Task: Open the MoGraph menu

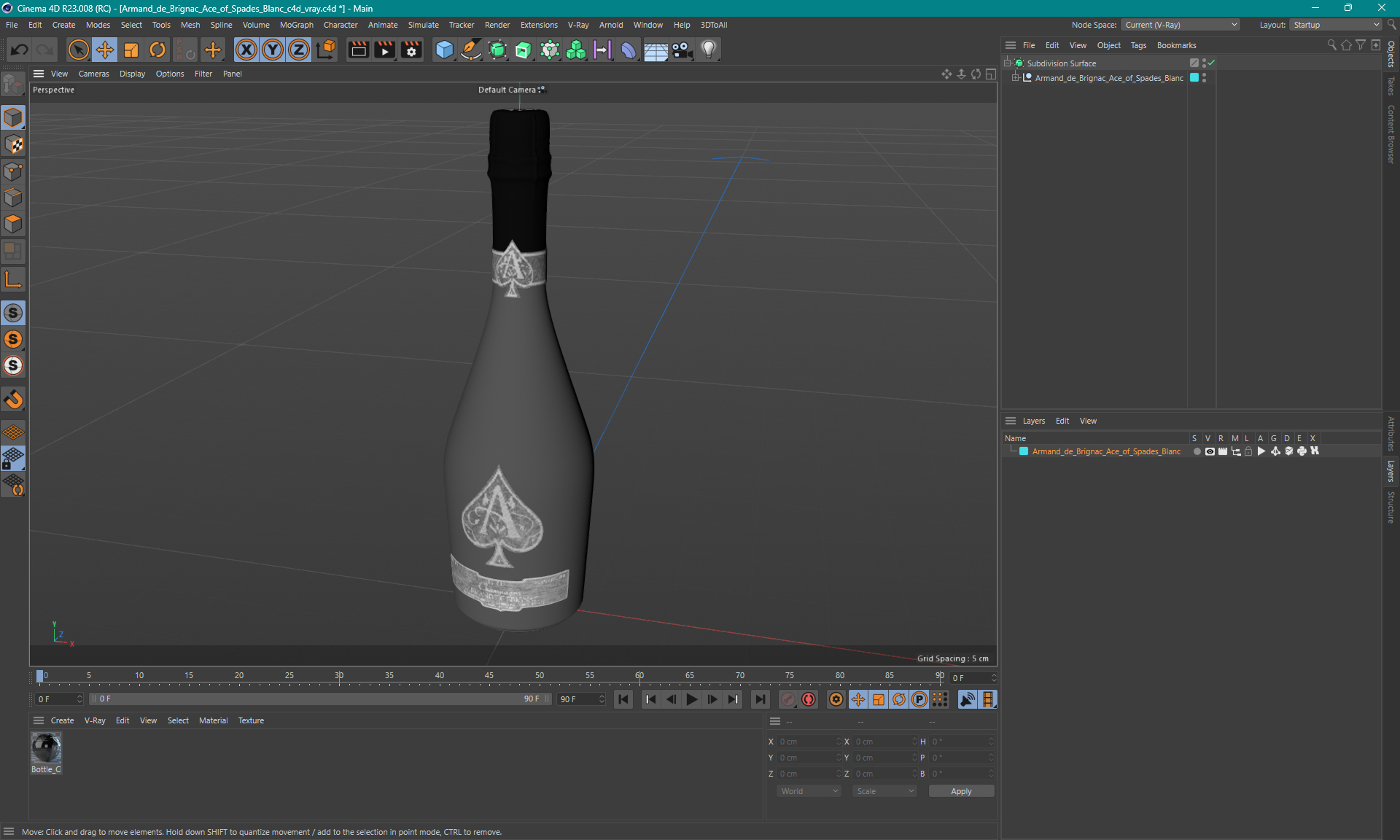Action: [296, 25]
